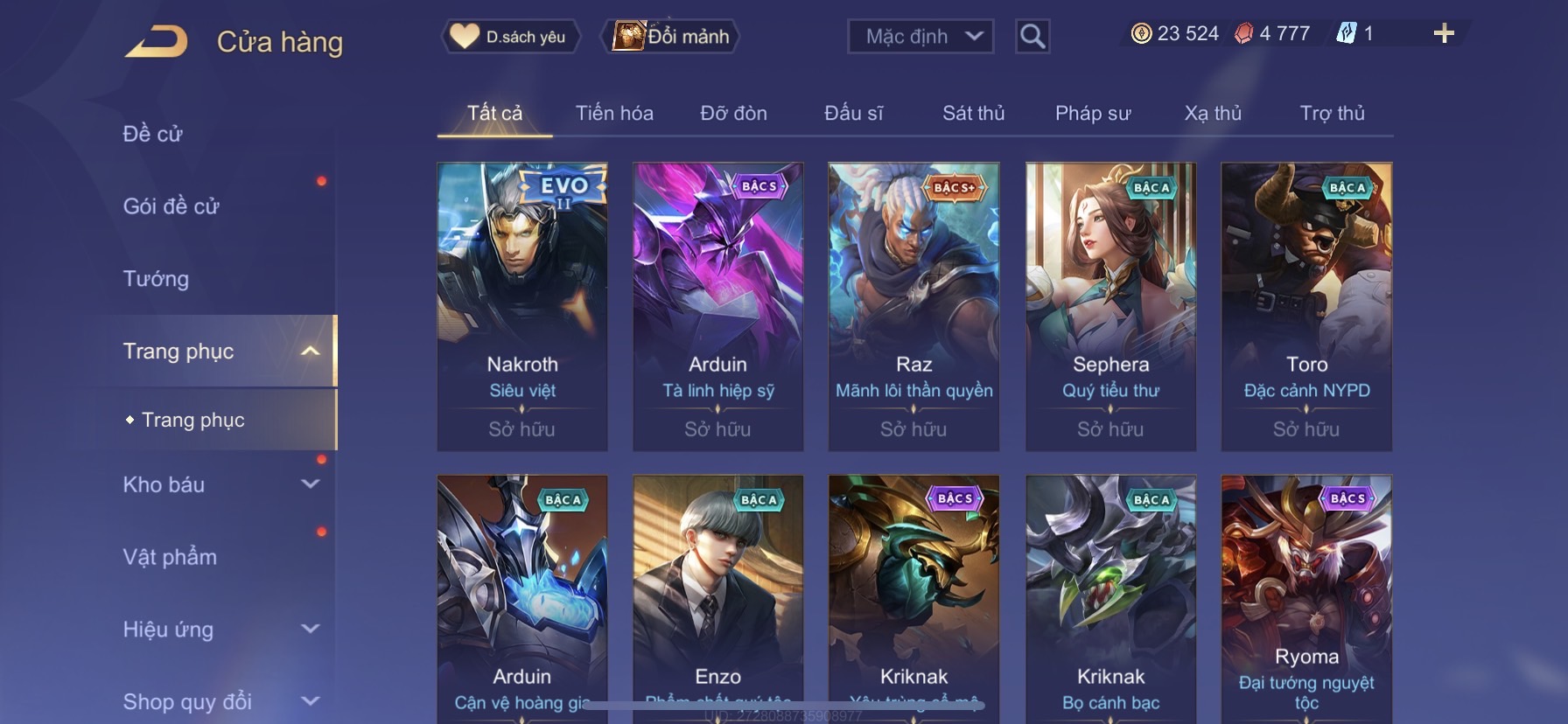Select the Nakroth Siêu việt skin card
Screen dimensions: 1568x724
(x=522, y=307)
